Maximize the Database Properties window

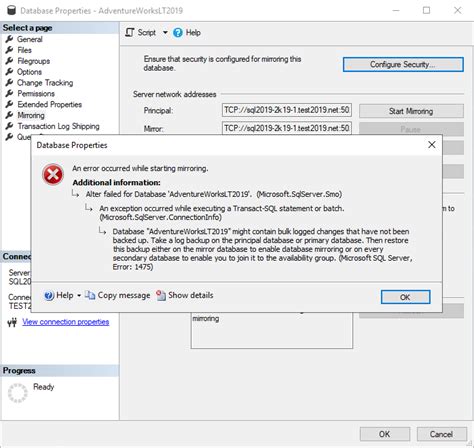(426, 10)
